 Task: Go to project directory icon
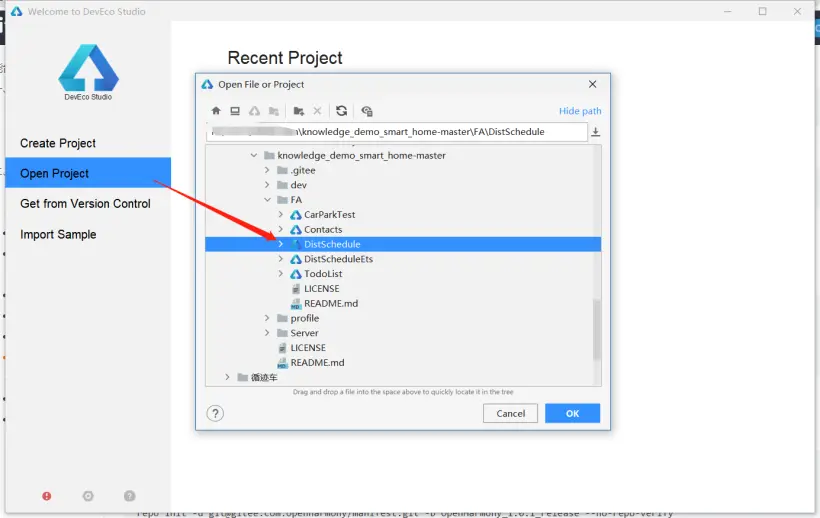(x=254, y=111)
